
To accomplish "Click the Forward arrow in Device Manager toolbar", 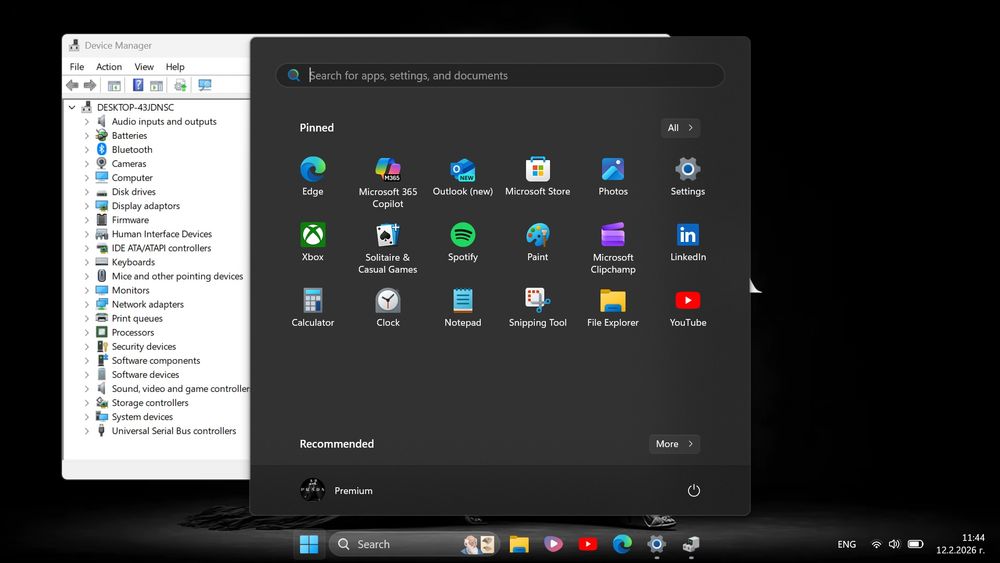I will 90,85.
